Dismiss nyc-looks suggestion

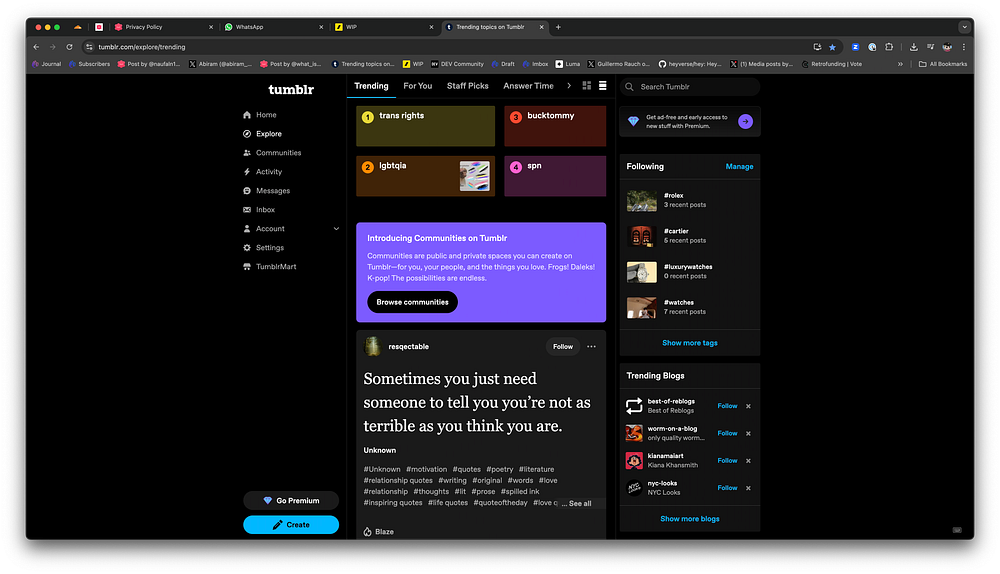[x=748, y=488]
